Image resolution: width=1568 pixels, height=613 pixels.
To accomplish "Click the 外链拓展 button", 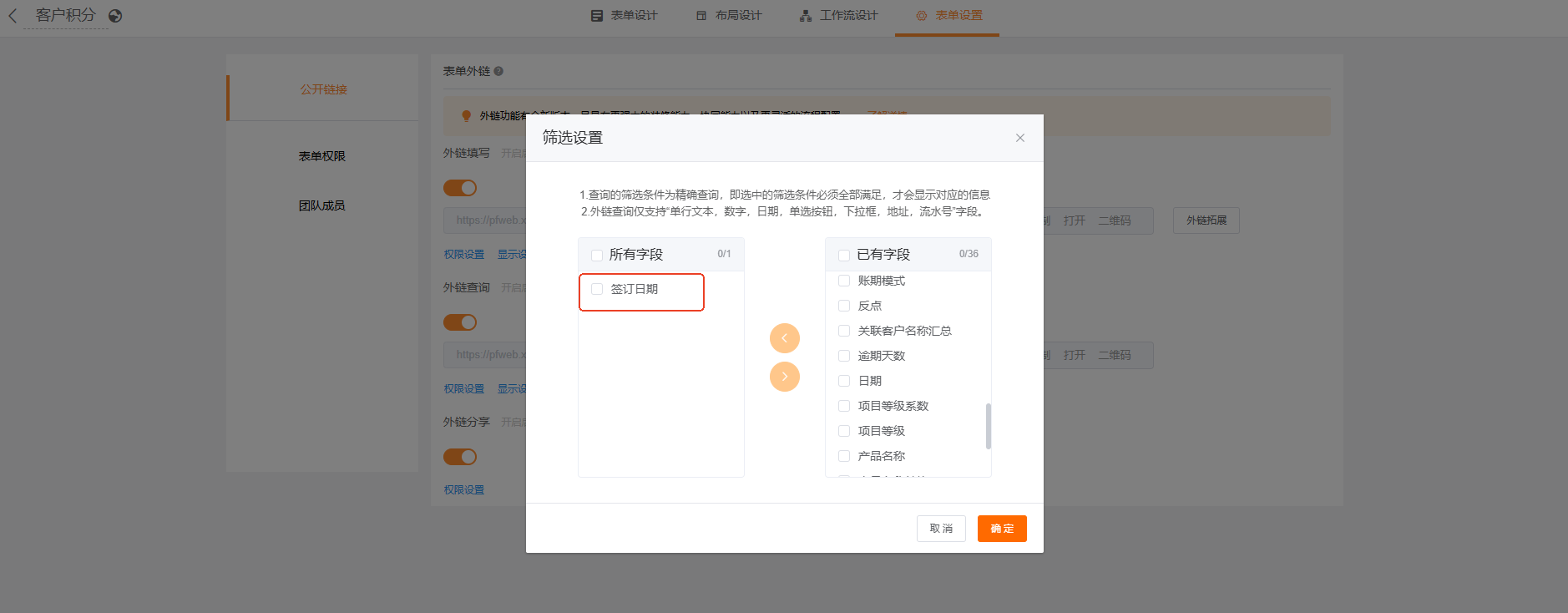I will point(1206,220).
